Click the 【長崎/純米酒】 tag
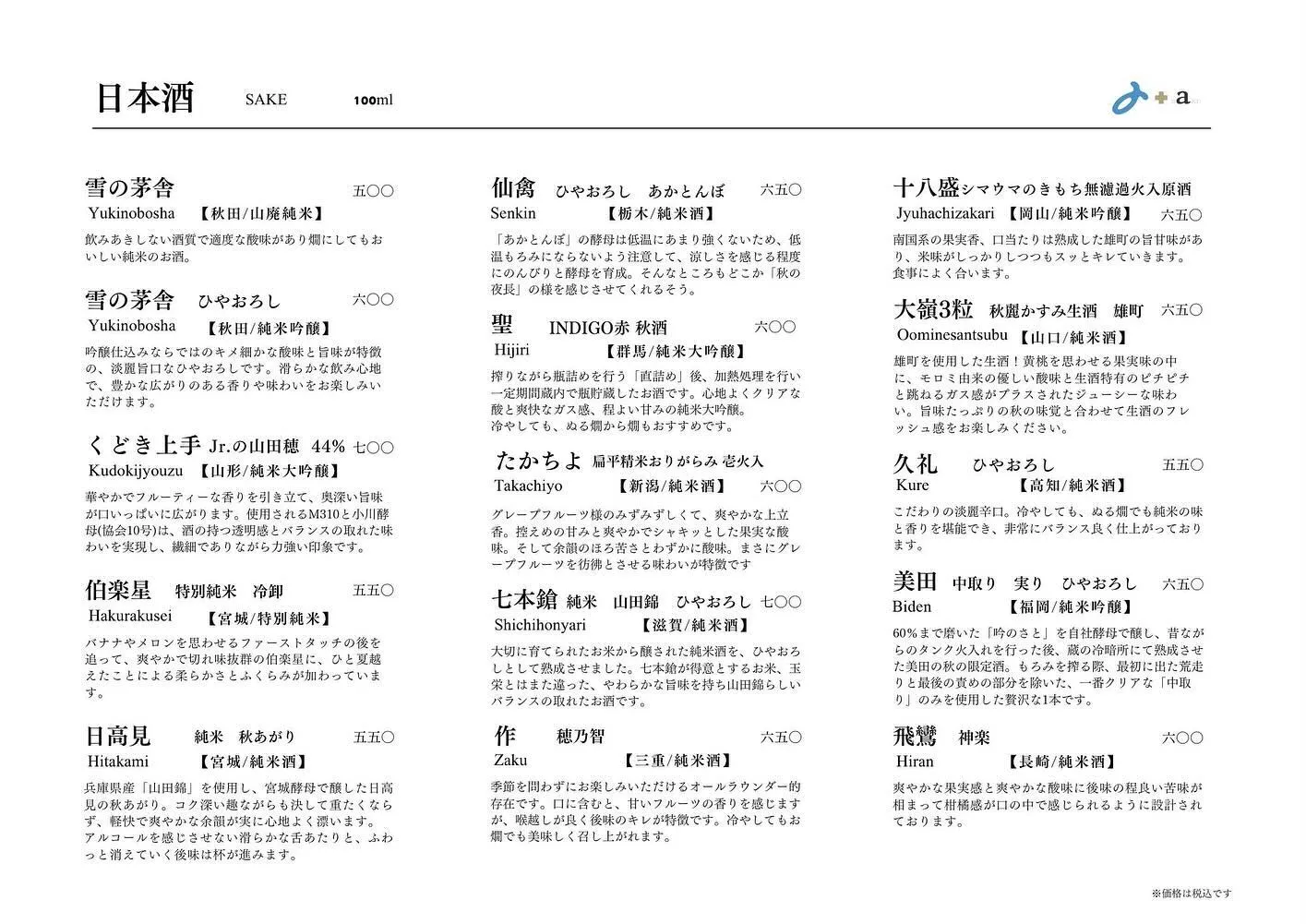Image resolution: width=1306 pixels, height=924 pixels. coord(1062,762)
